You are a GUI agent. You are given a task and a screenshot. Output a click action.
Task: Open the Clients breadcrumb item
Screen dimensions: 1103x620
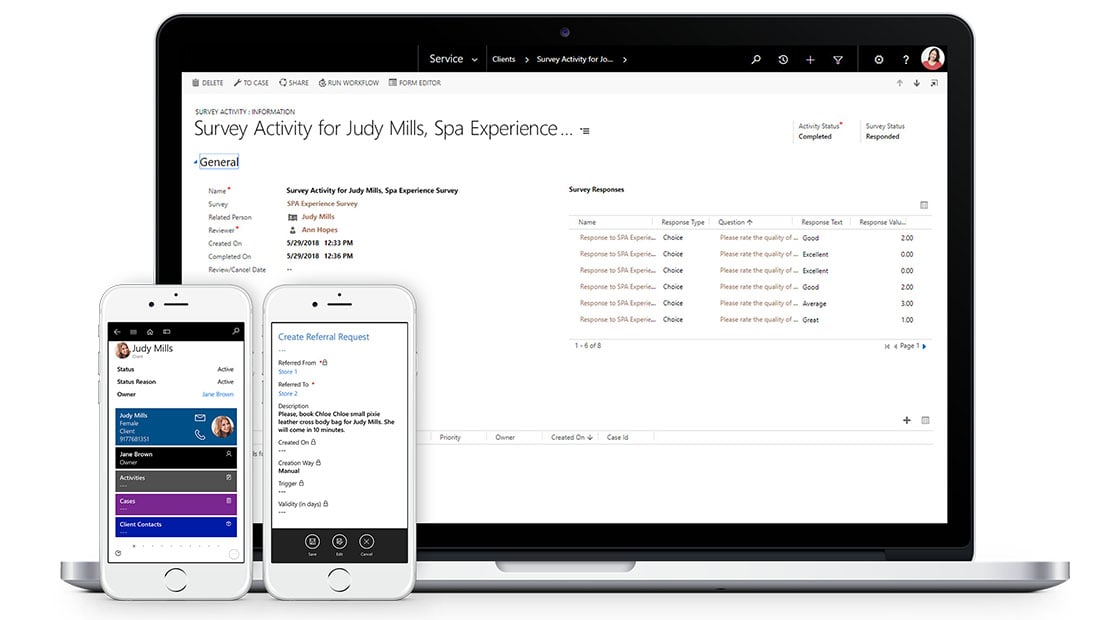(504, 60)
